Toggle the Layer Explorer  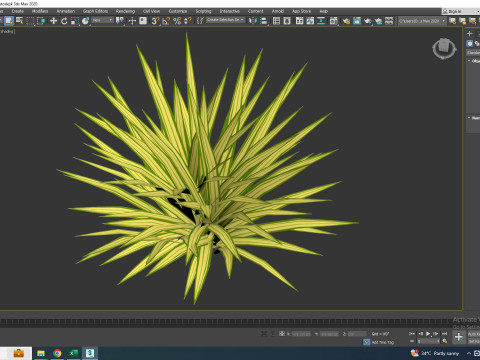287,21
